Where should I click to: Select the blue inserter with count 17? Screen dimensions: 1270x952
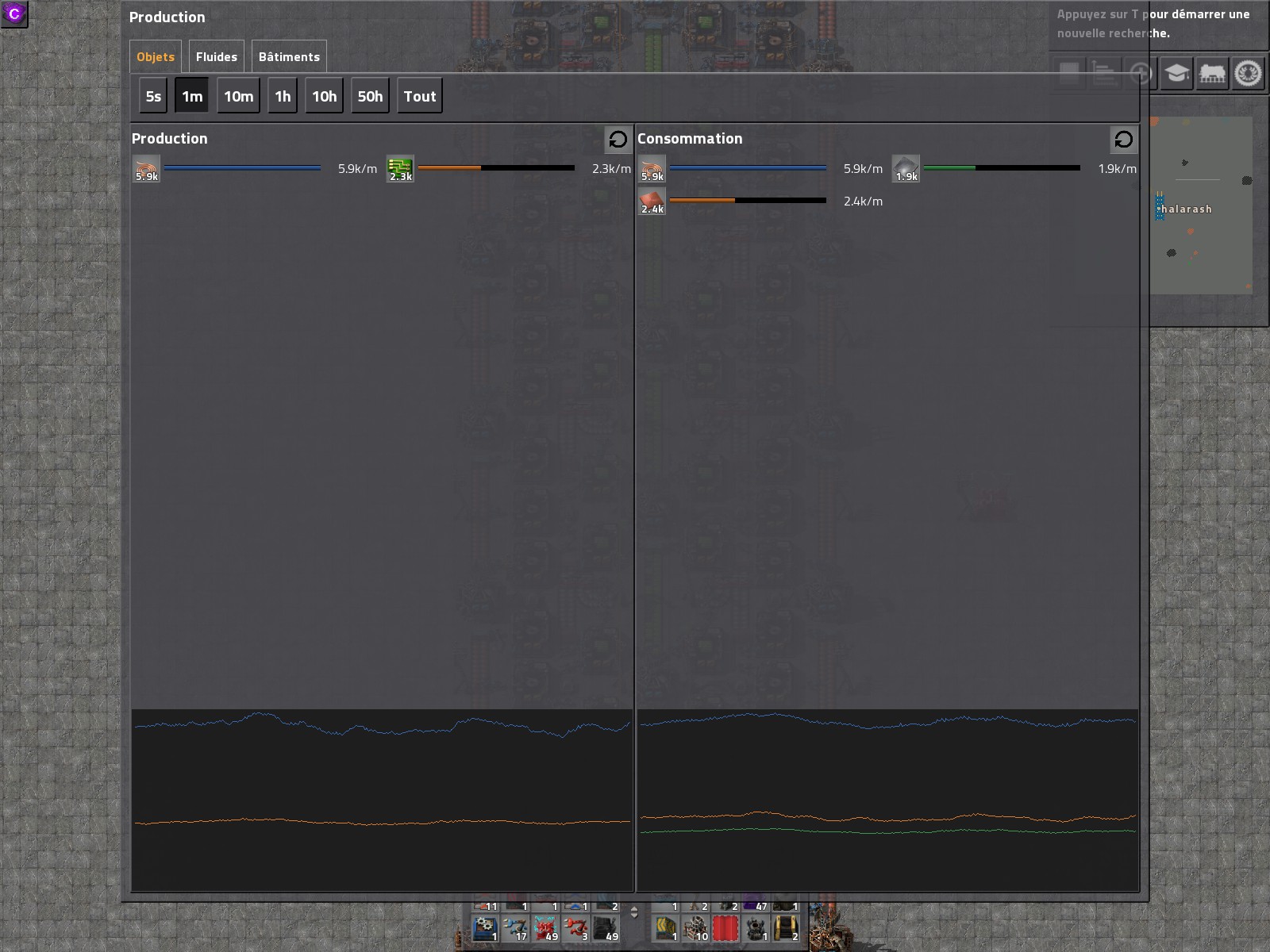(514, 927)
